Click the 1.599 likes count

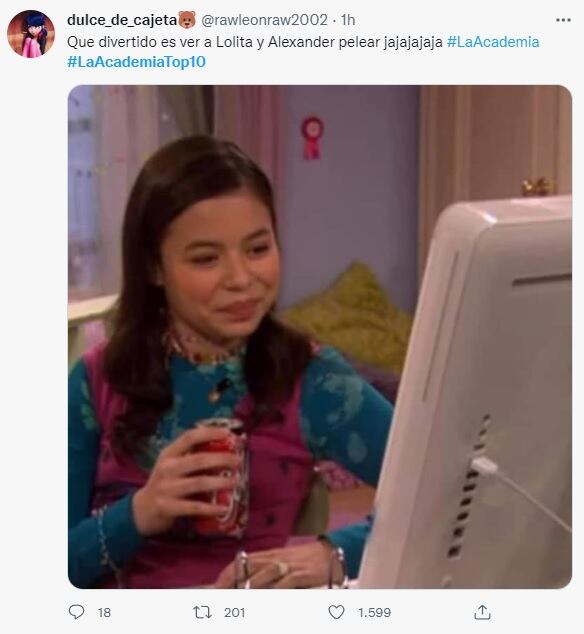375,613
